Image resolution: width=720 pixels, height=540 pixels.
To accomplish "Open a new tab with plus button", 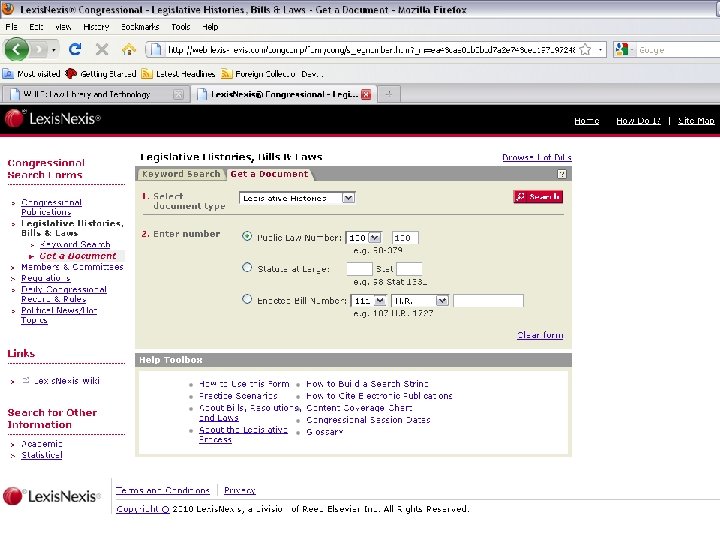I will (388, 94).
